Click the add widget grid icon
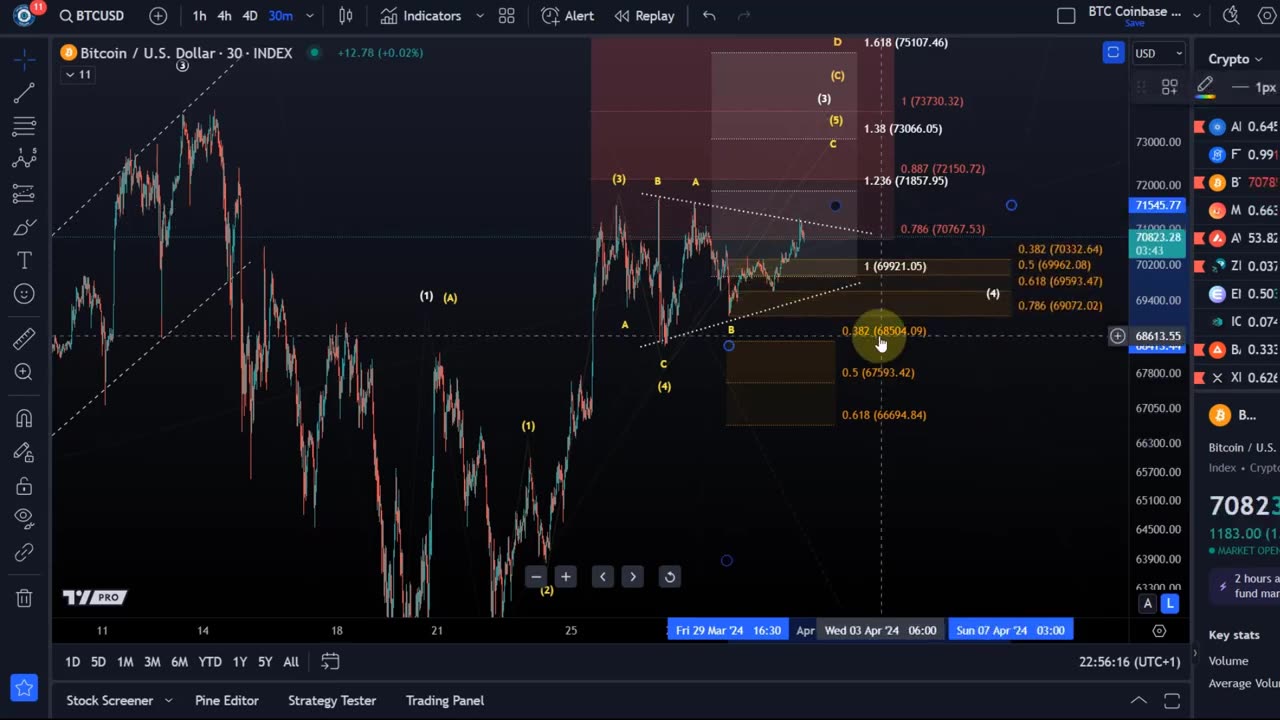Screen dimensions: 1280x720 [x=1169, y=88]
